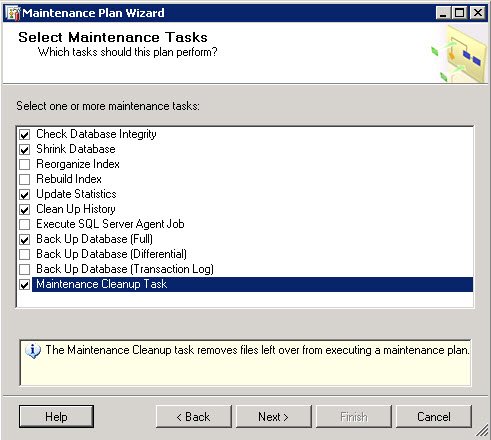This screenshot has width=491, height=440.
Task: Enable Back Up Database (Transaction Log) checkbox
Action: [x=25, y=270]
